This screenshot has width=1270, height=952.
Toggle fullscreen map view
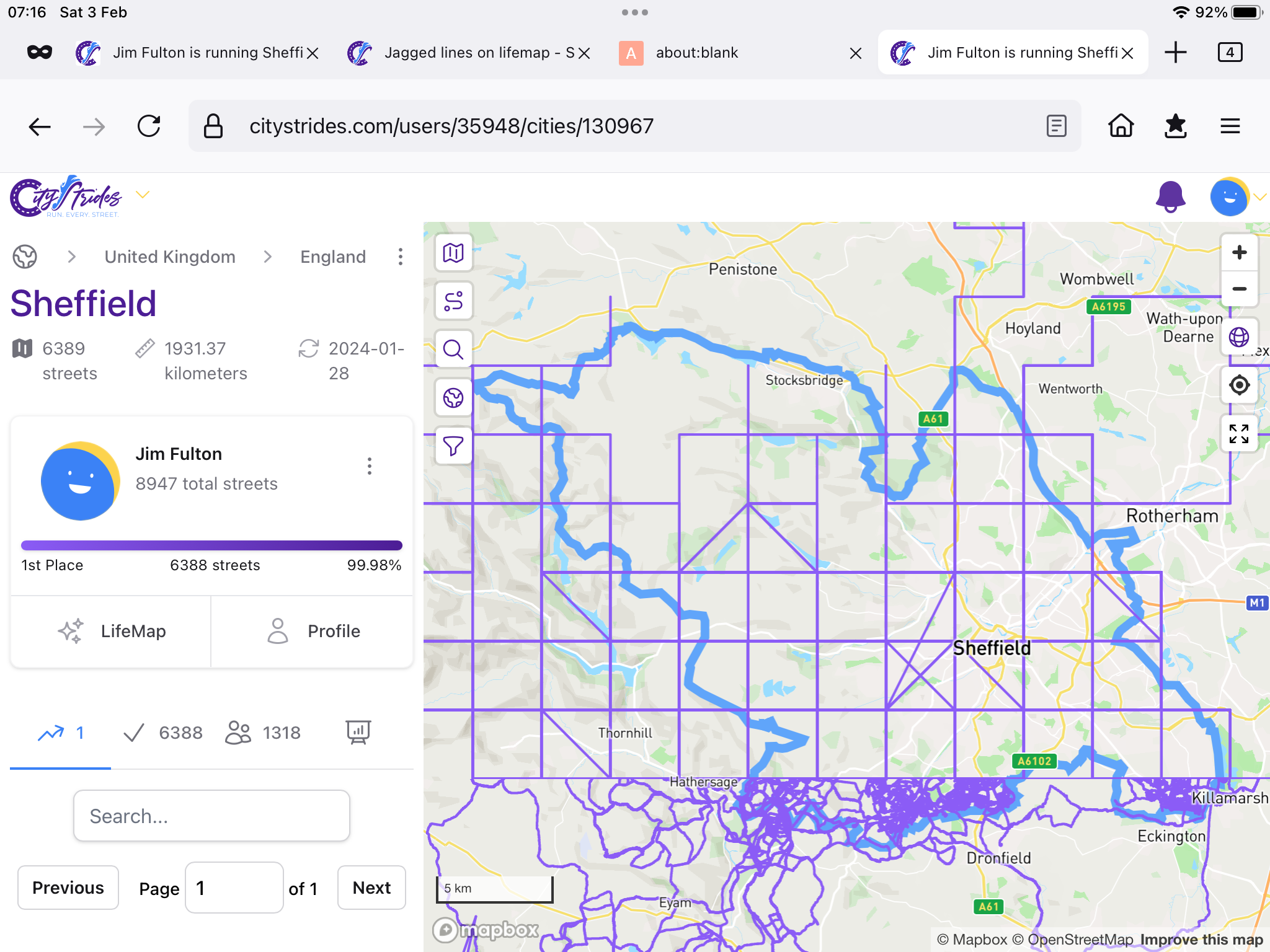click(1239, 433)
